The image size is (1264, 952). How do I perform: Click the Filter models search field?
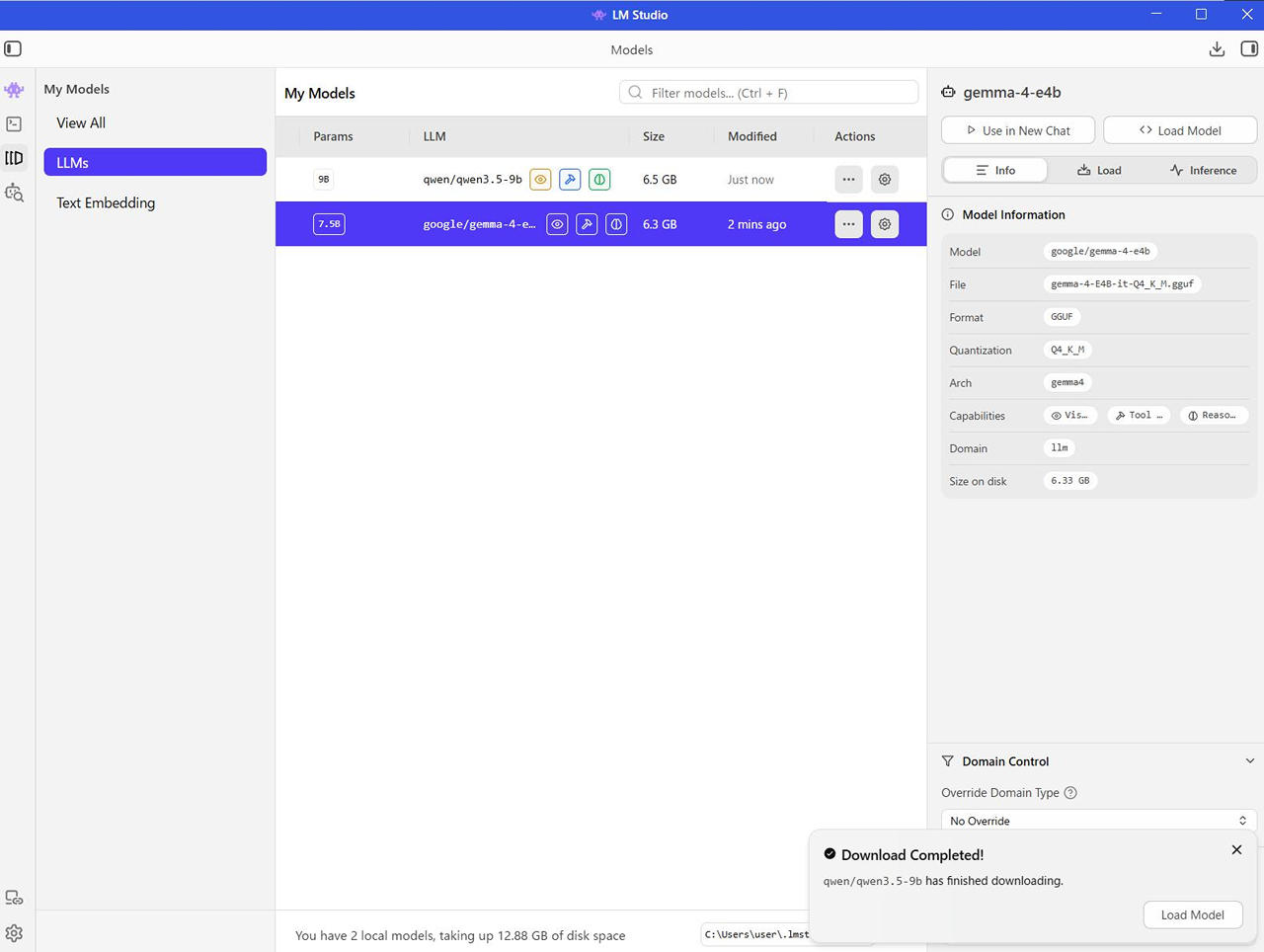[x=770, y=93]
